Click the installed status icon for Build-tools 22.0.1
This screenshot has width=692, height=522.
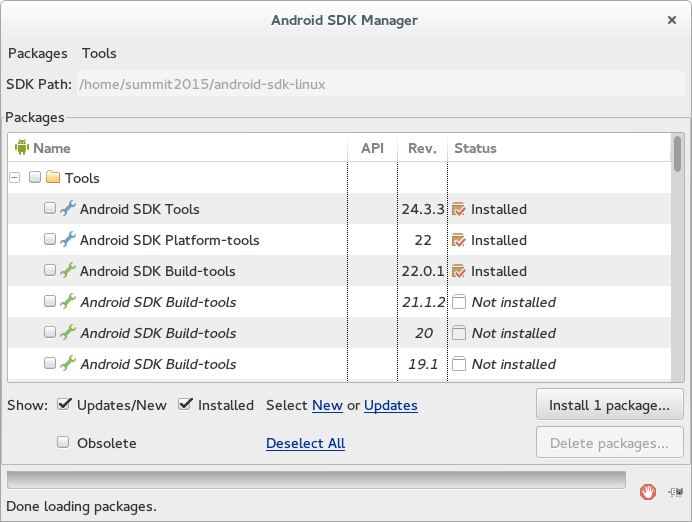pyautogui.click(x=459, y=271)
